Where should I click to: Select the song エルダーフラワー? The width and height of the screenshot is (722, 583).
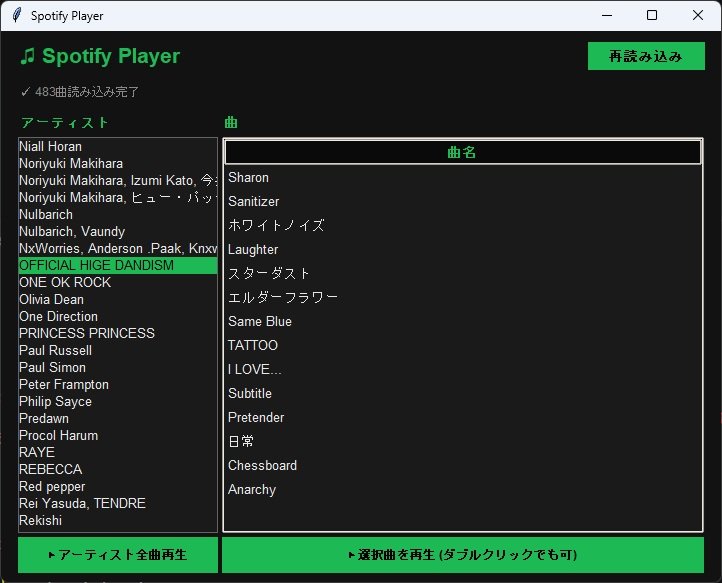tap(462, 297)
